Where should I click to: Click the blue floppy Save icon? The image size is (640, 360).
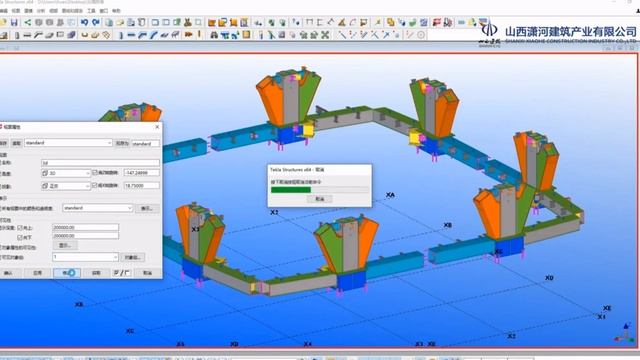coord(14,22)
